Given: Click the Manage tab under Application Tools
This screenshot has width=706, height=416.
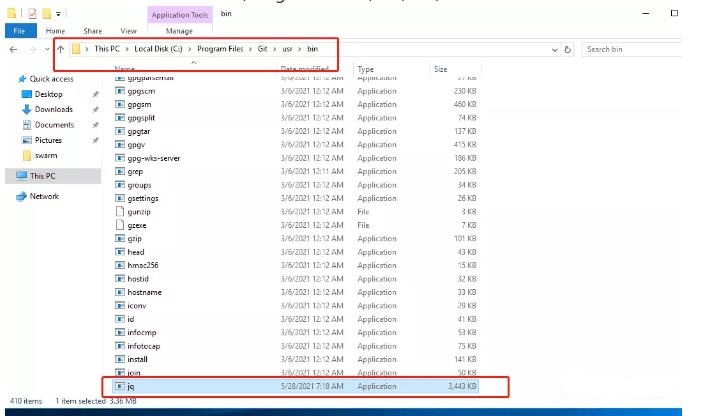Looking at the screenshot, I should [x=179, y=31].
